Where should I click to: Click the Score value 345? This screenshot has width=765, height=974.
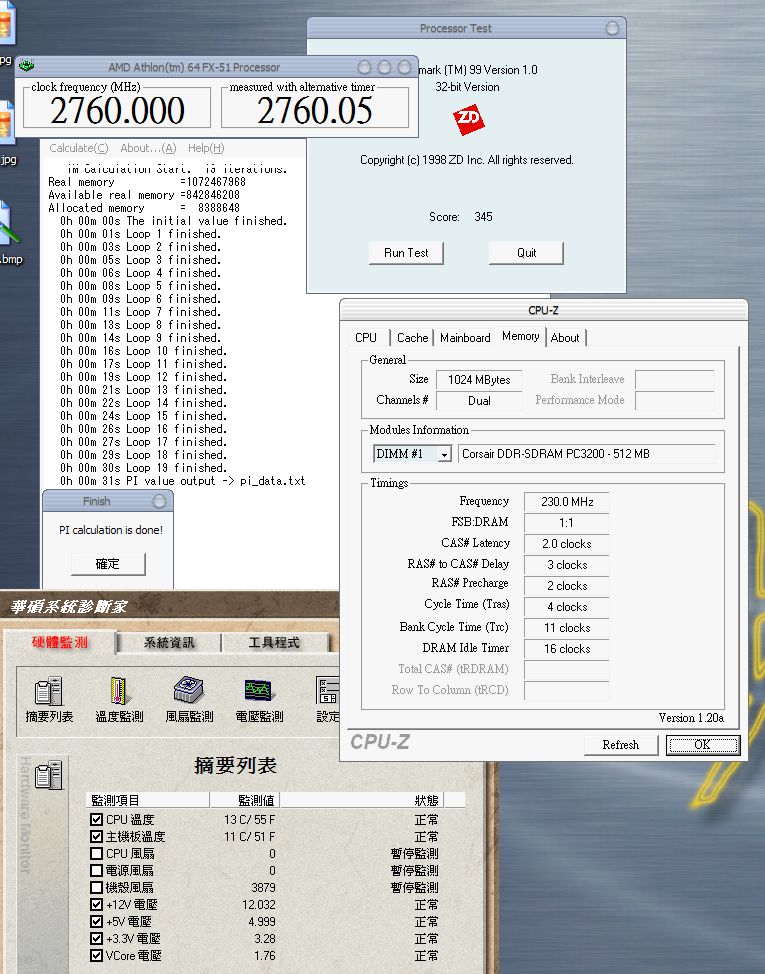click(483, 217)
